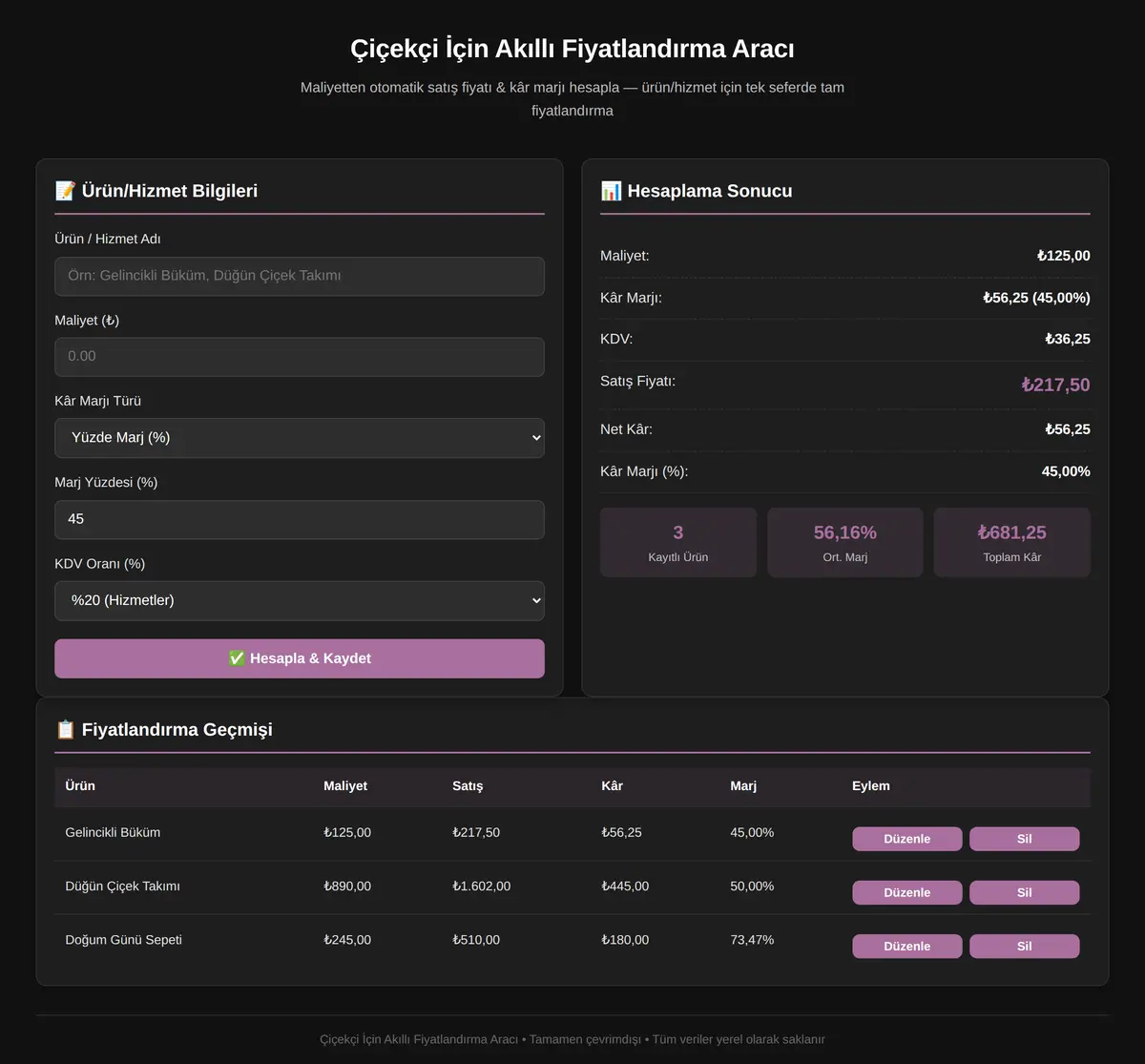The height and width of the screenshot is (1064, 1145).
Task: Click the Kayıtlı Ürün stat card
Action: point(678,542)
